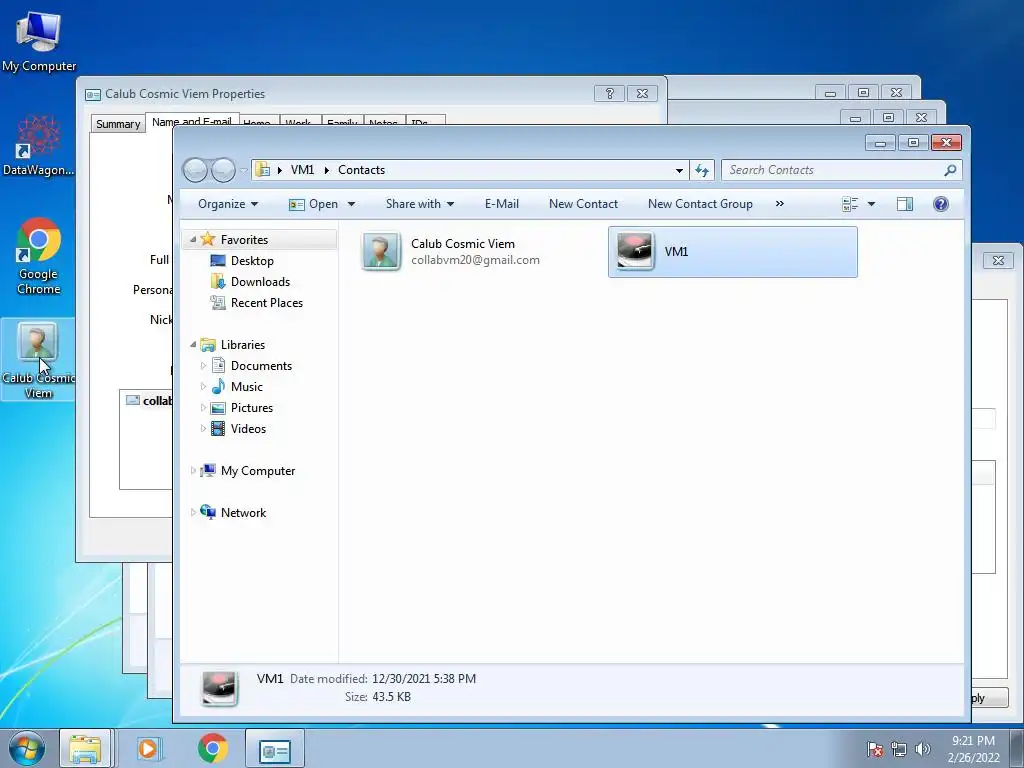The height and width of the screenshot is (768, 1024).
Task: Go to Downloads in Favorites
Action: (260, 281)
